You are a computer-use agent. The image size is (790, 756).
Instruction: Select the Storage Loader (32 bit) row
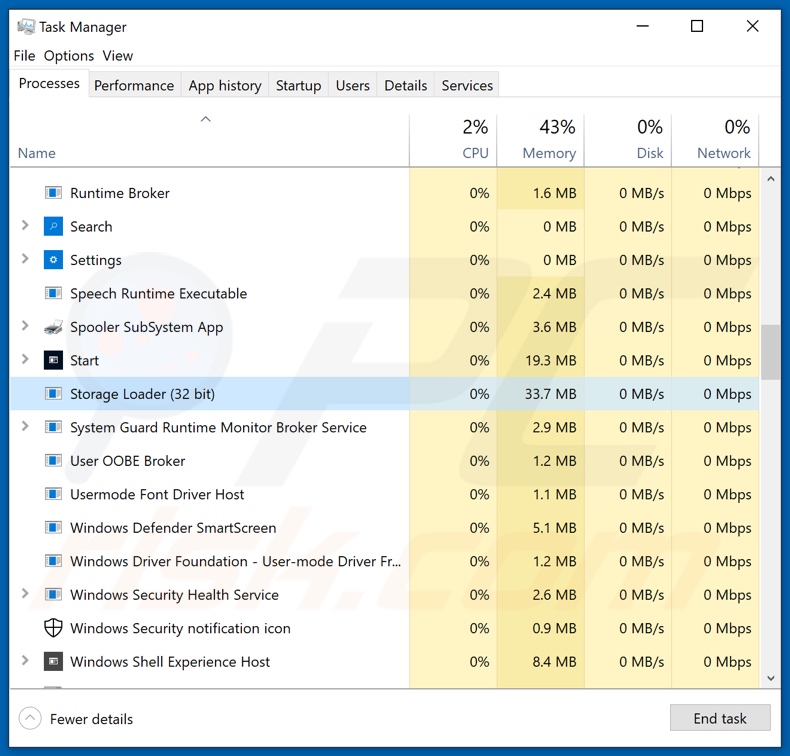384,393
